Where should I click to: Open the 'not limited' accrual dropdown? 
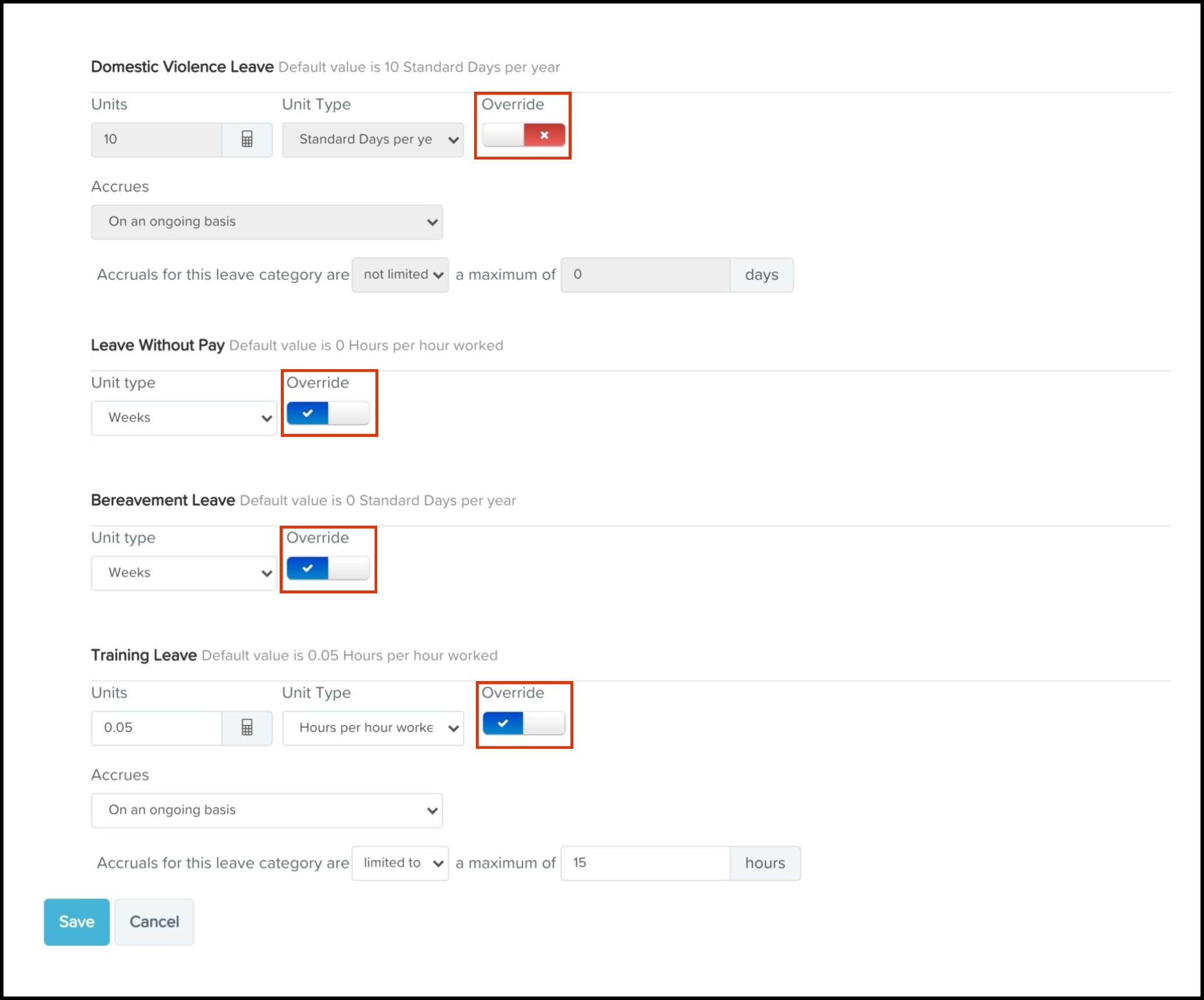point(401,275)
